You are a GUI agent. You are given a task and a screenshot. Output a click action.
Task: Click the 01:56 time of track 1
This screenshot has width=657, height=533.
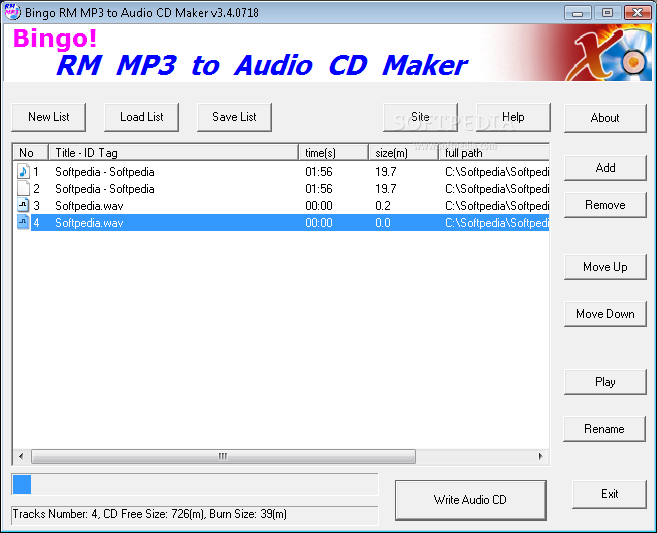tap(319, 172)
